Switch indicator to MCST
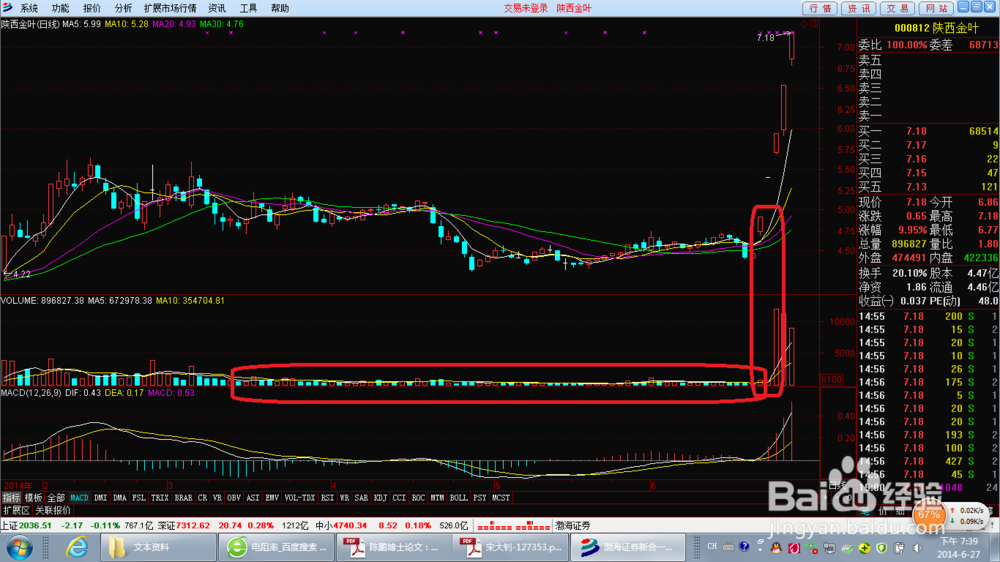 pos(501,498)
